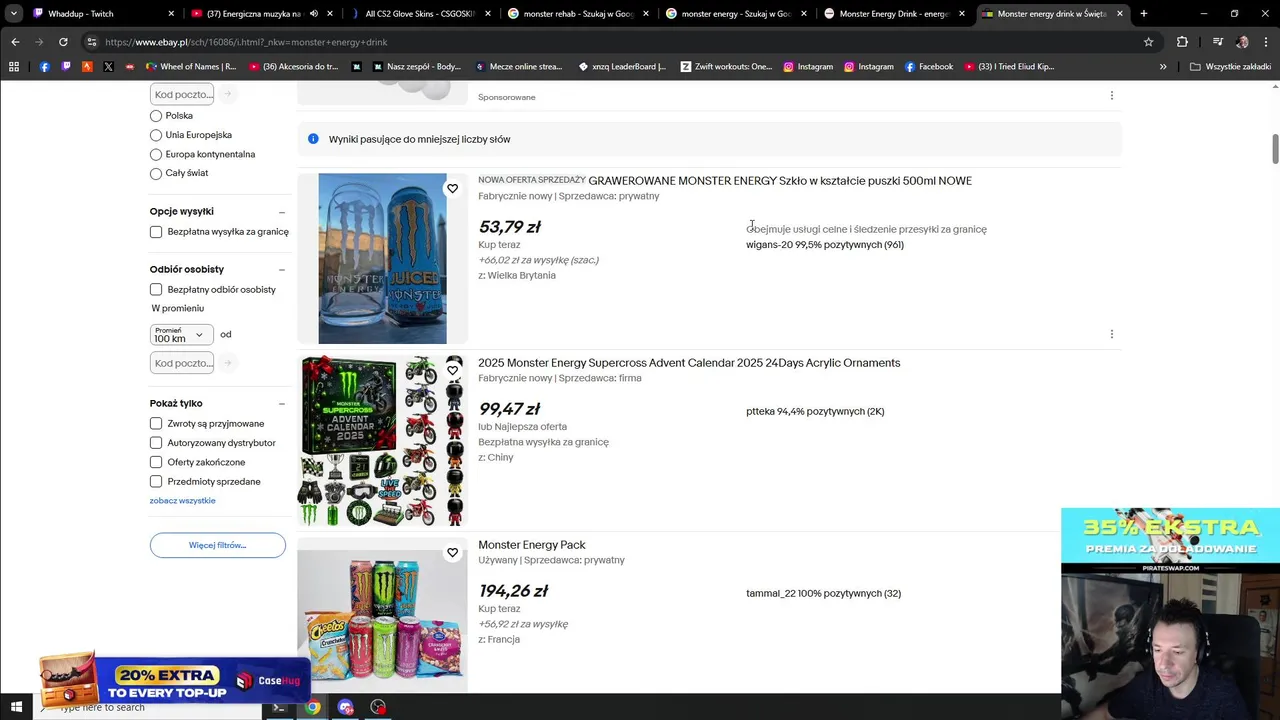1280x720 pixels.
Task: Switch to monster energy Google search tab
Action: click(x=736, y=14)
